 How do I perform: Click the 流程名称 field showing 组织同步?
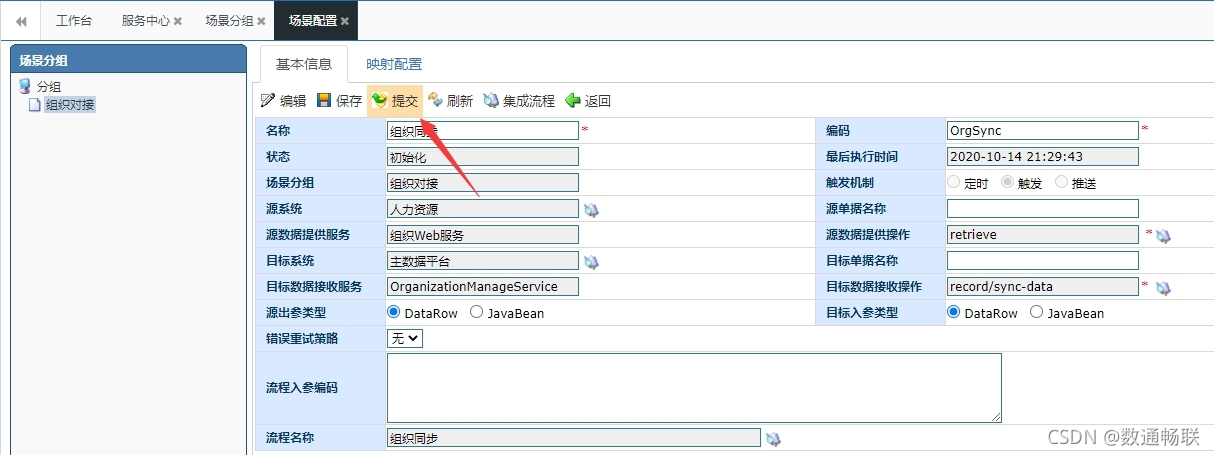coord(573,438)
